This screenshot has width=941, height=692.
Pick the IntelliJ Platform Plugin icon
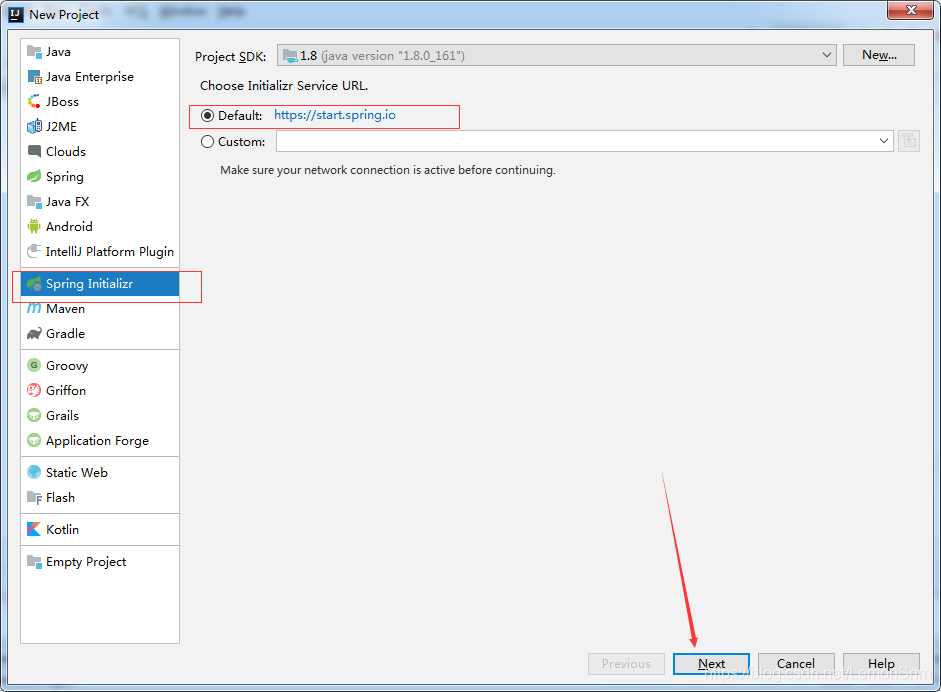[34, 251]
